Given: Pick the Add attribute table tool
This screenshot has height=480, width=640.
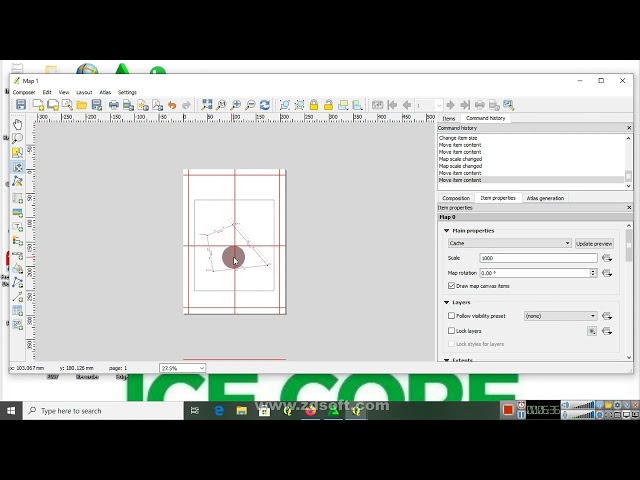Looking at the screenshot, I should pos(18,311).
